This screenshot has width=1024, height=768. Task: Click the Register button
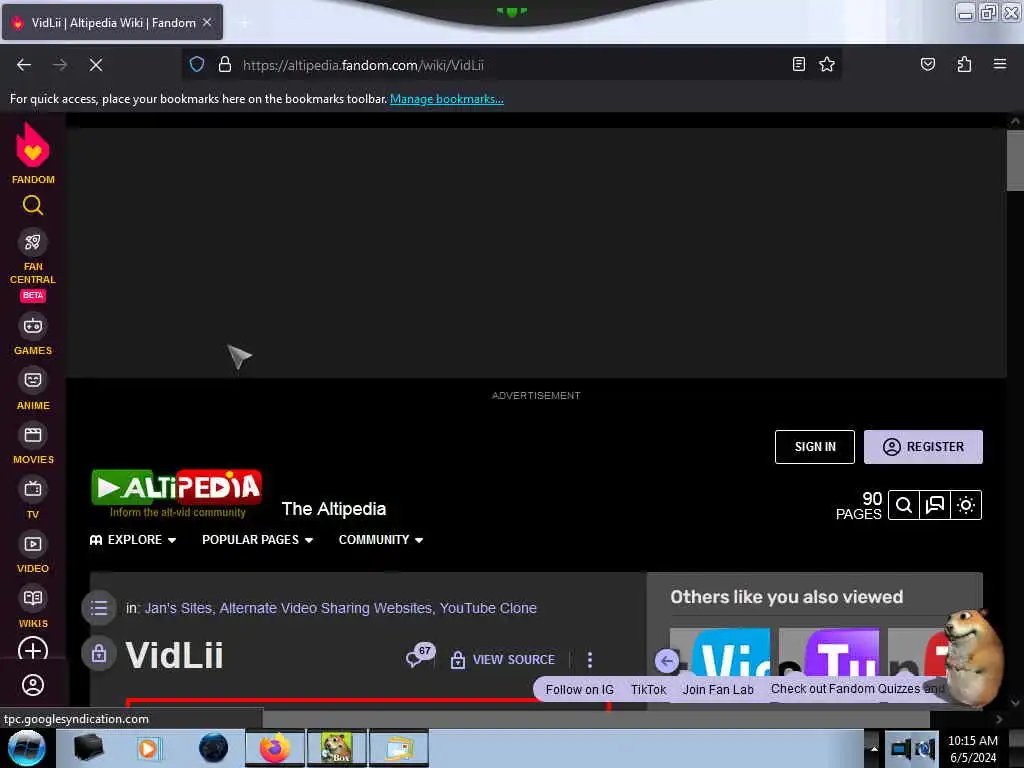pyautogui.click(x=923, y=447)
